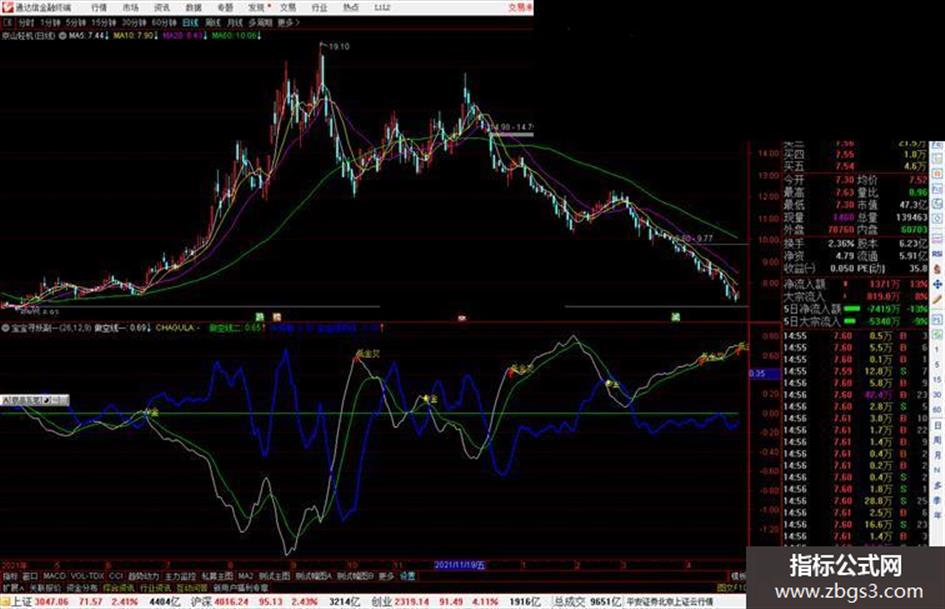Select the CCI indicator tab
Image resolution: width=945 pixels, height=609 pixels.
[x=116, y=576]
